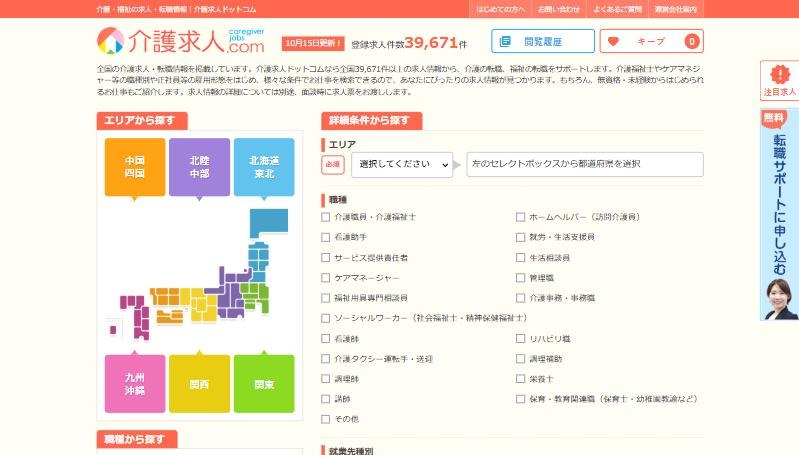Check ソーシャルワーカー

click(x=326, y=318)
